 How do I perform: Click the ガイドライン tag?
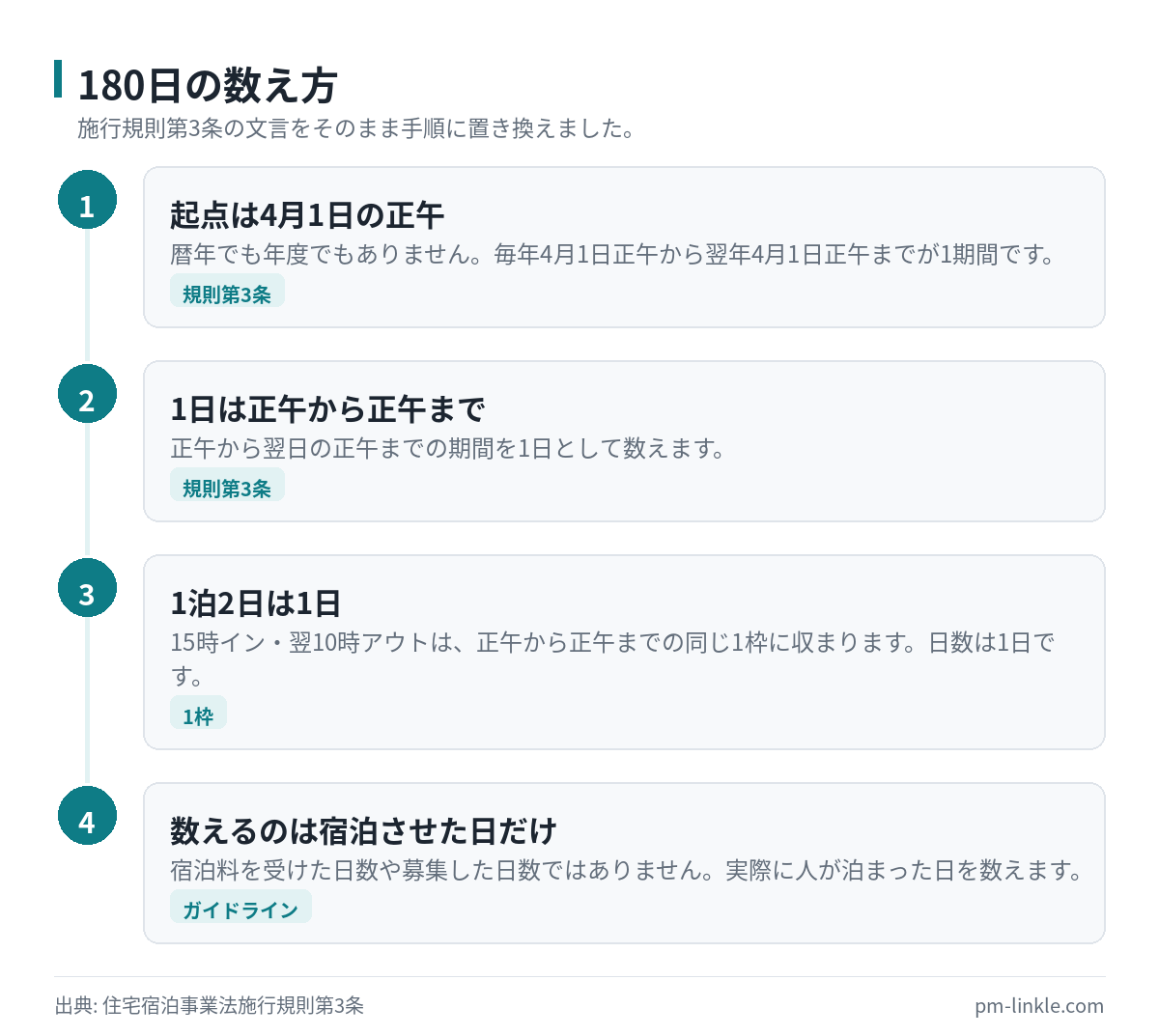tap(240, 907)
